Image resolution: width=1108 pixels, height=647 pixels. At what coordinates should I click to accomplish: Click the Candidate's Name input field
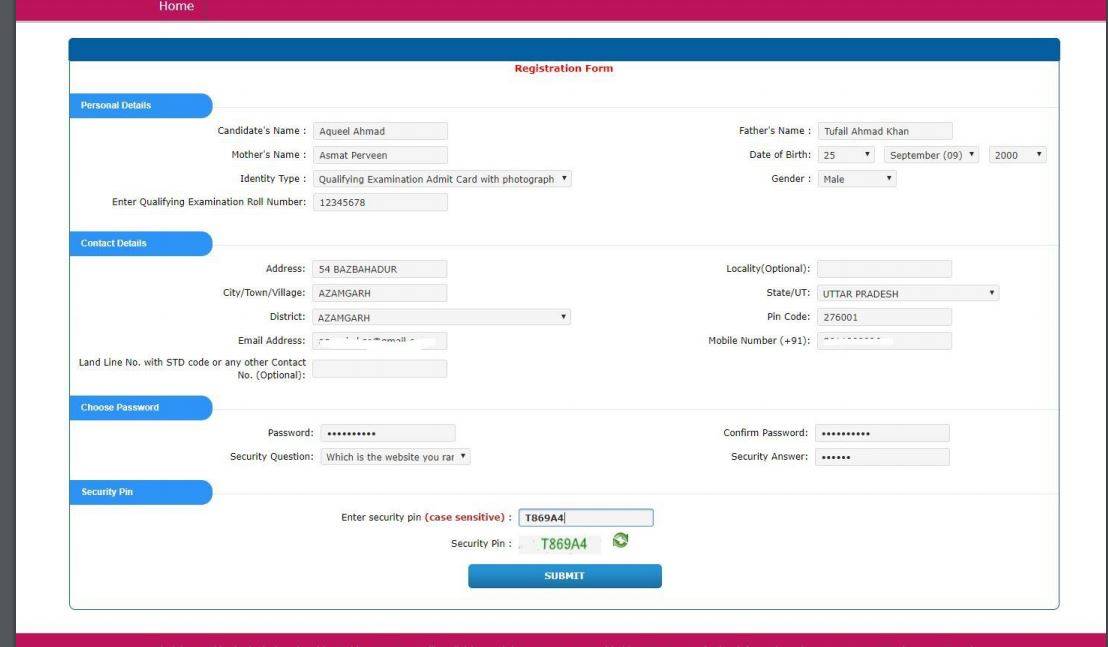pyautogui.click(x=380, y=131)
